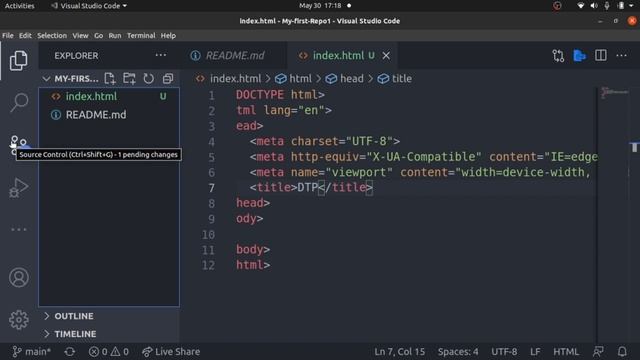Click line number 10 in the gutter
Viewport: 640px width, 360px height.
pyautogui.click(x=208, y=235)
